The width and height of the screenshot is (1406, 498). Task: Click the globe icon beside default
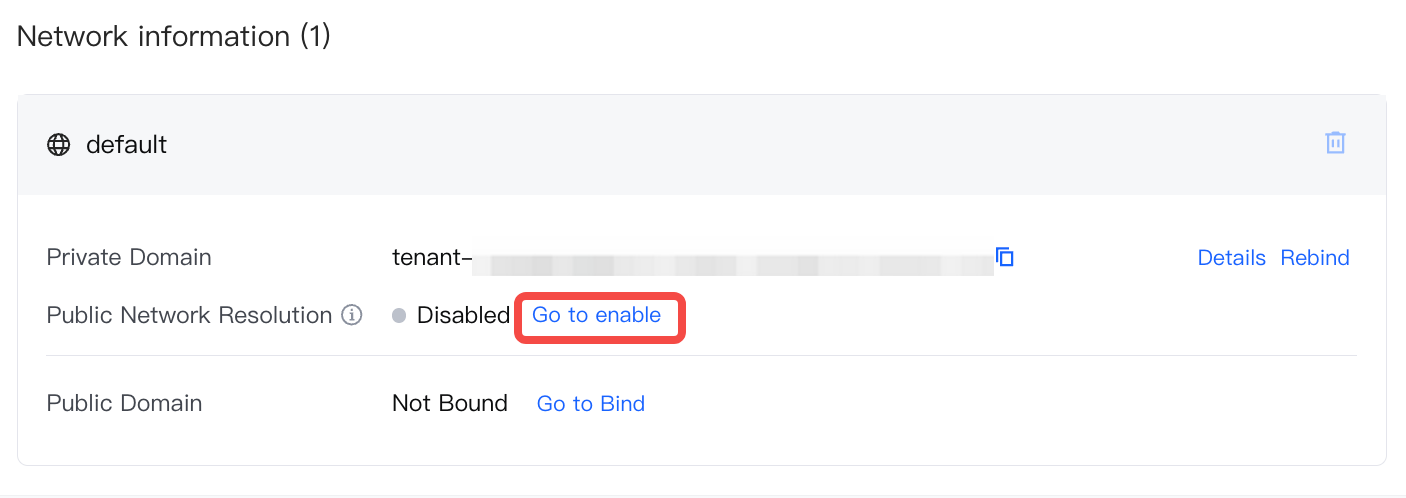59,145
